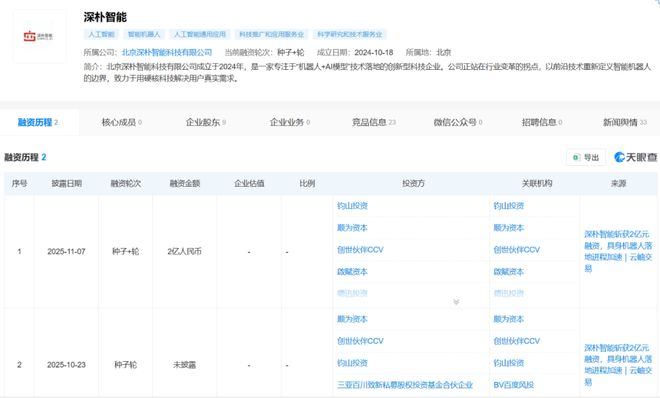Image resolution: width=660 pixels, height=398 pixels.
Task: Click the 智能机器人 tag
Action: (x=144, y=34)
